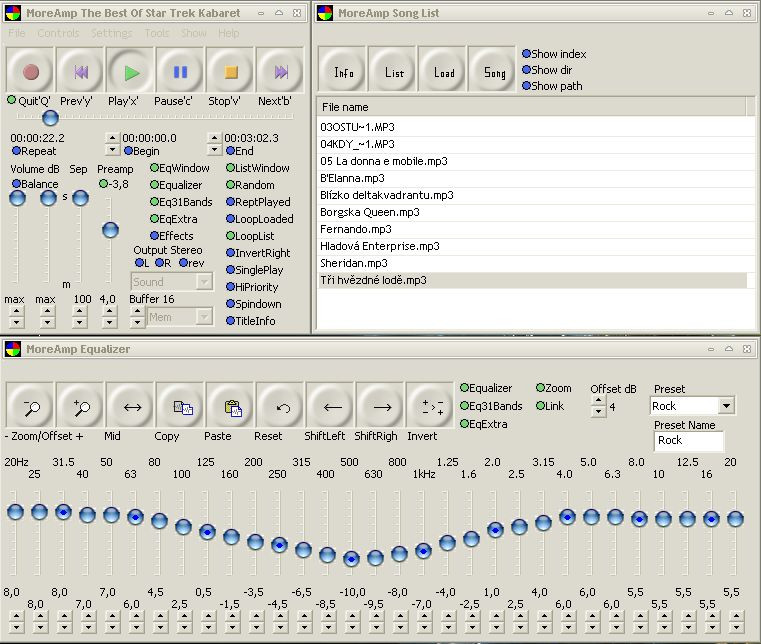Open the Settings menu
This screenshot has width=761, height=644.
[x=111, y=33]
